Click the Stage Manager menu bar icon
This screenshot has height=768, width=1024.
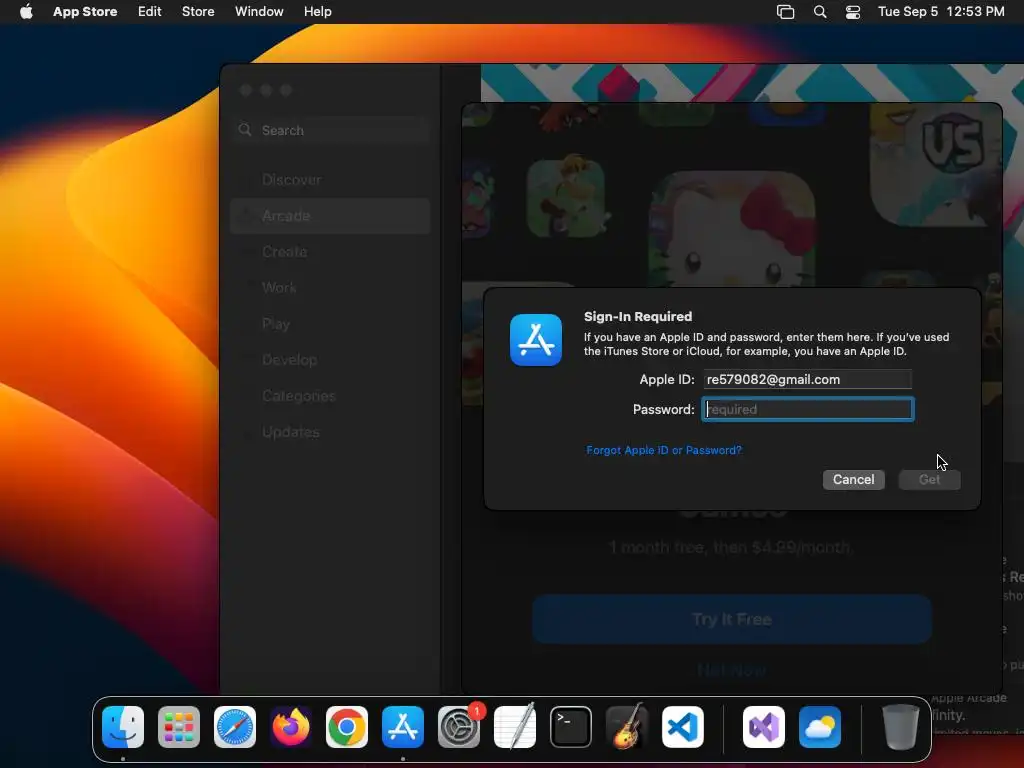pyautogui.click(x=786, y=12)
